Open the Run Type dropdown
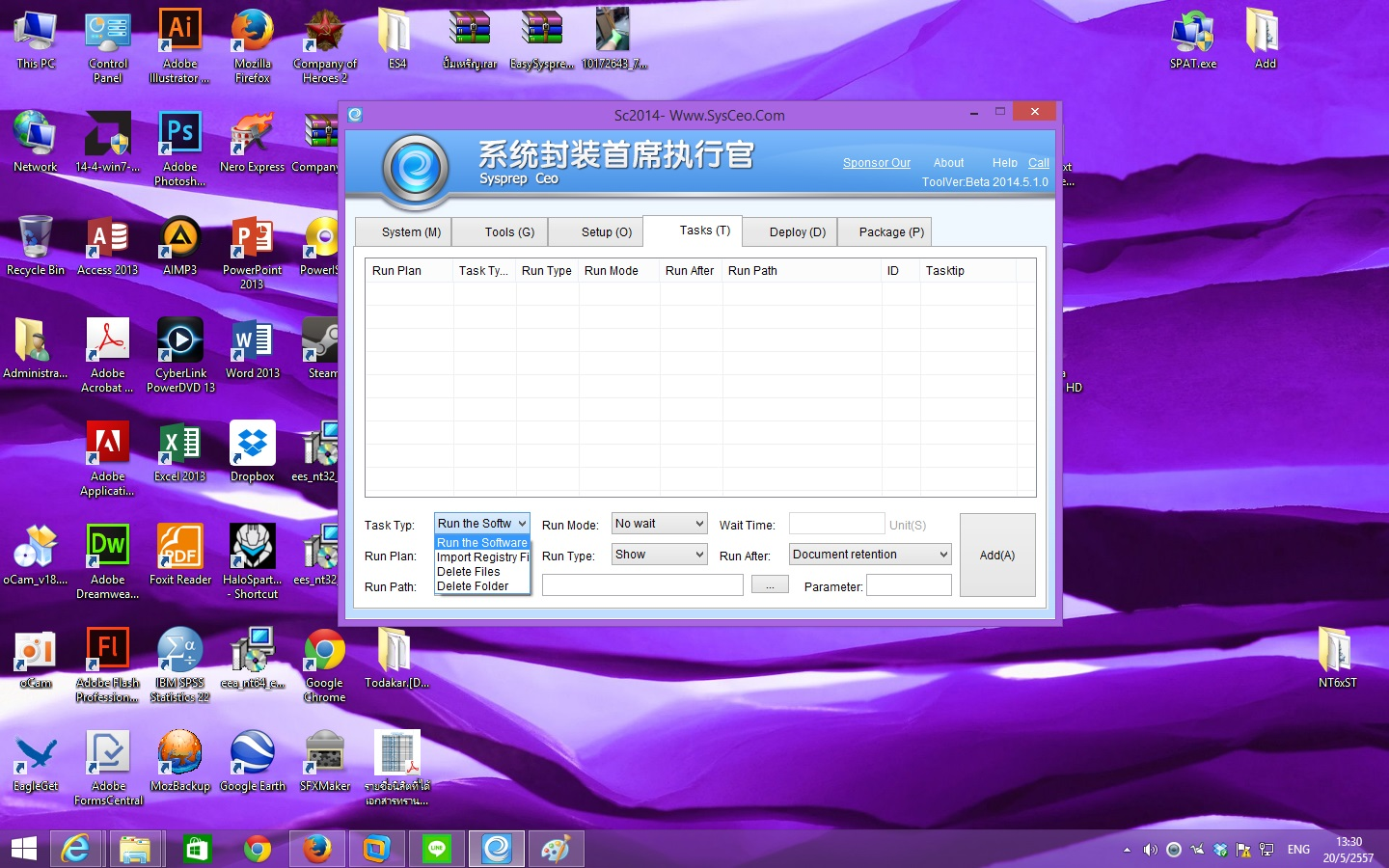 click(x=659, y=555)
